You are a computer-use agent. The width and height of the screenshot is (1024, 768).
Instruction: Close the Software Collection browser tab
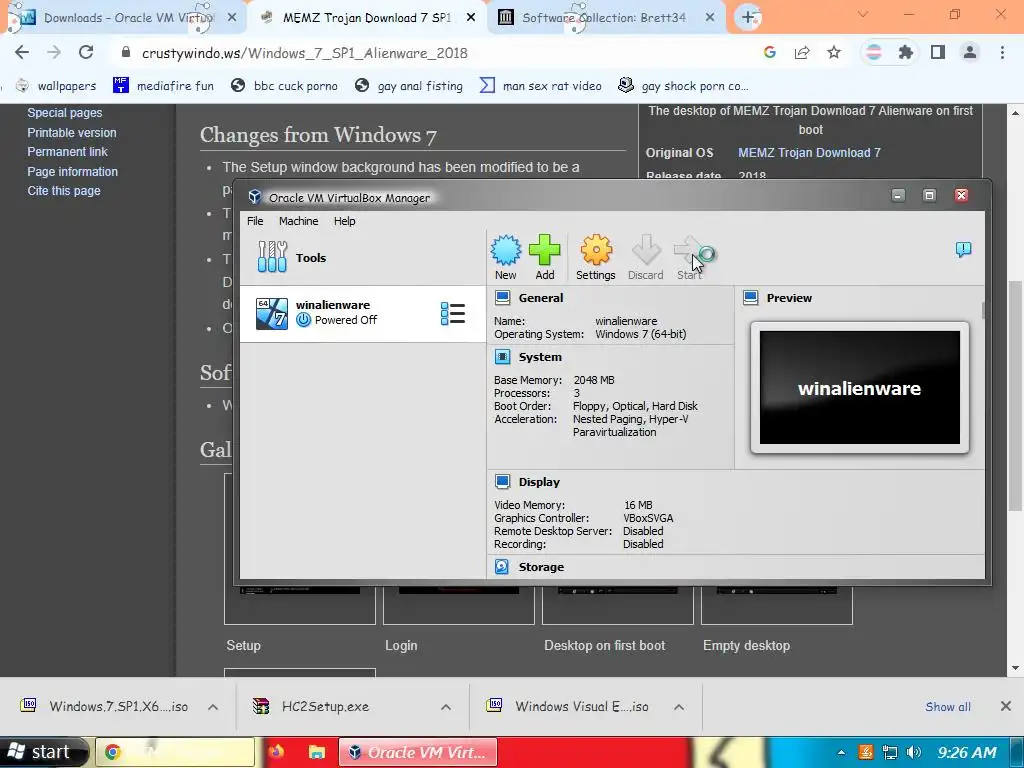pos(710,18)
